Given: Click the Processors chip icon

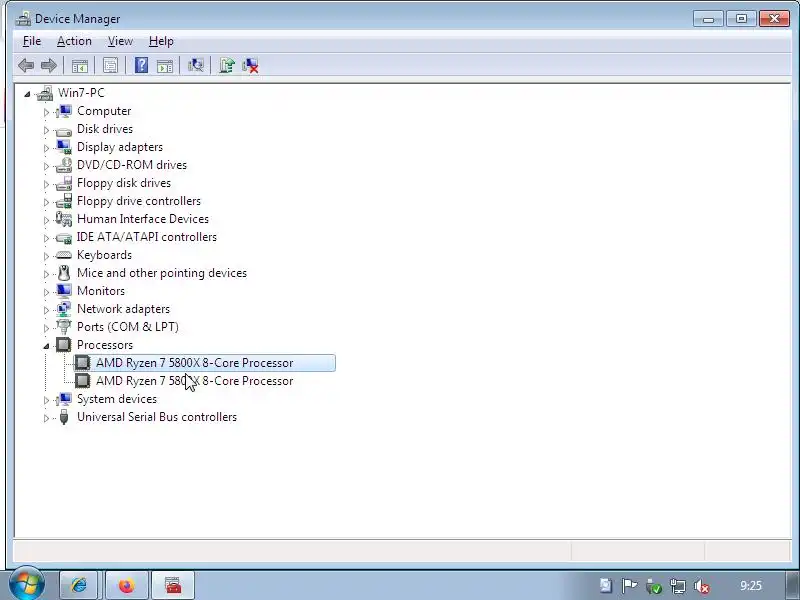Looking at the screenshot, I should (63, 345).
